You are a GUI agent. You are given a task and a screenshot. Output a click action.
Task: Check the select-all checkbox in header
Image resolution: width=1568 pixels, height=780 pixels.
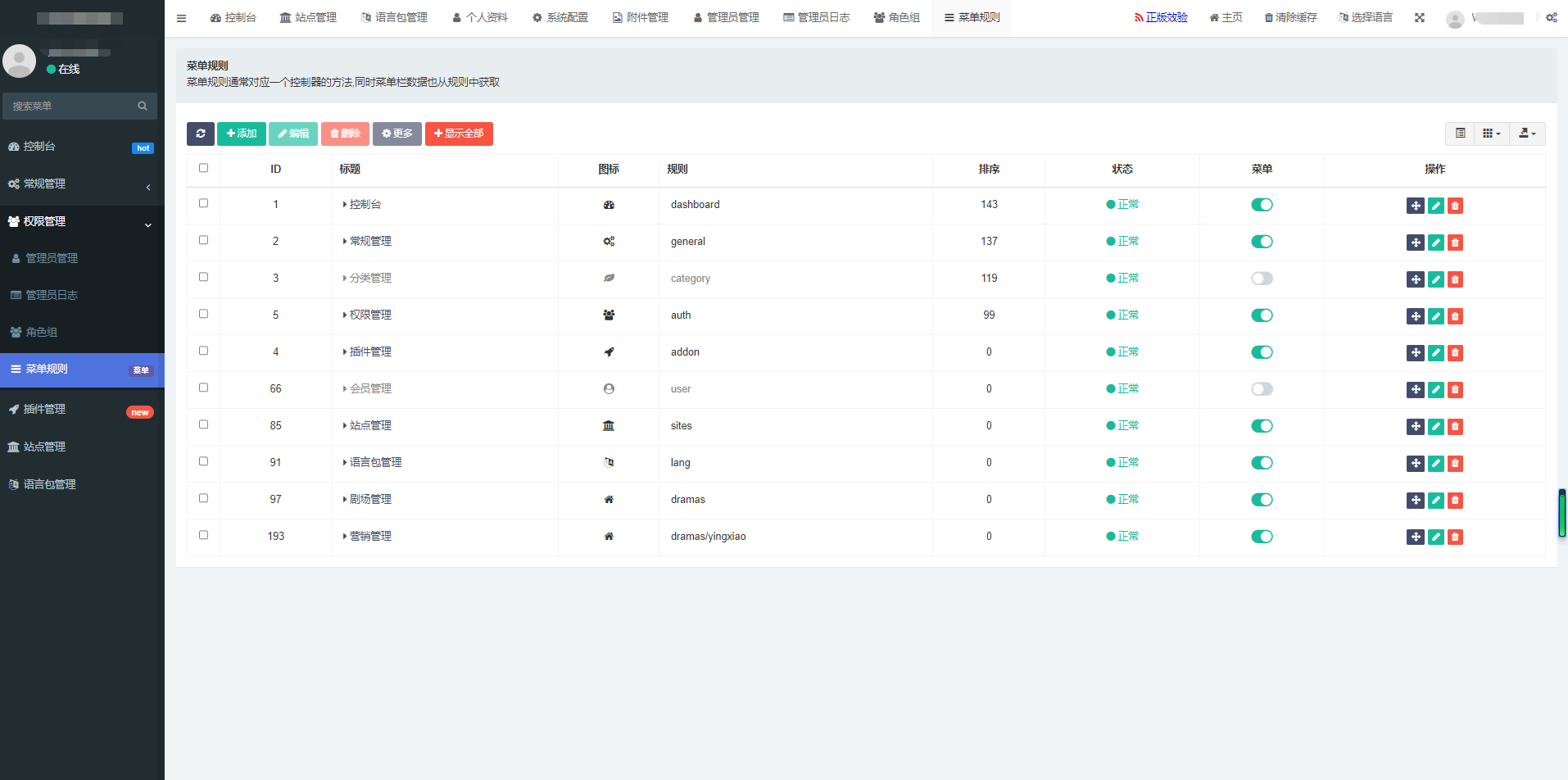pyautogui.click(x=203, y=168)
